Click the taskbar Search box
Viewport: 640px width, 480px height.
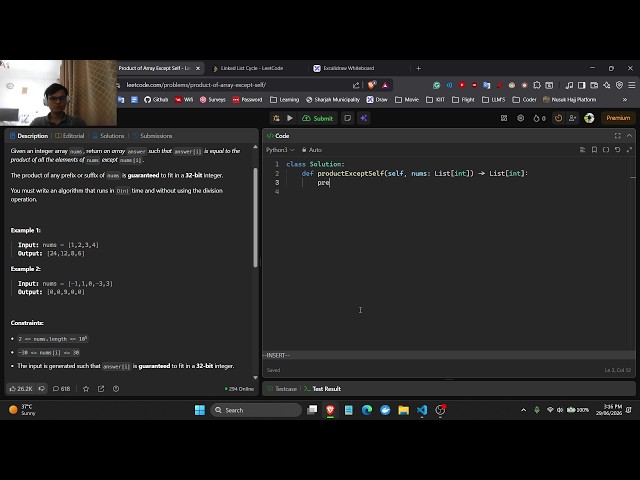tap(256, 410)
